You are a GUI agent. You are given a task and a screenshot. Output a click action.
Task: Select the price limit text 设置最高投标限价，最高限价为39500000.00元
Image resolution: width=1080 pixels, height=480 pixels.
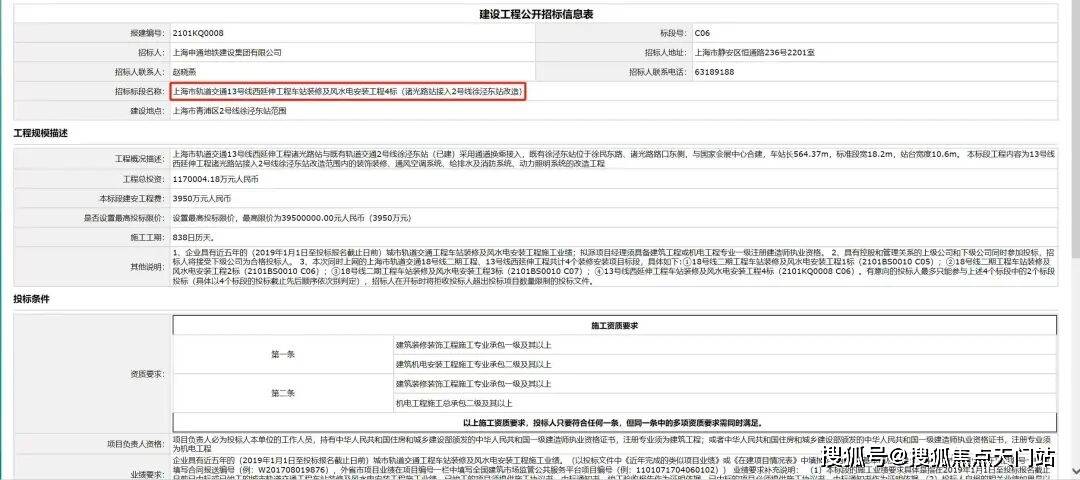291,218
